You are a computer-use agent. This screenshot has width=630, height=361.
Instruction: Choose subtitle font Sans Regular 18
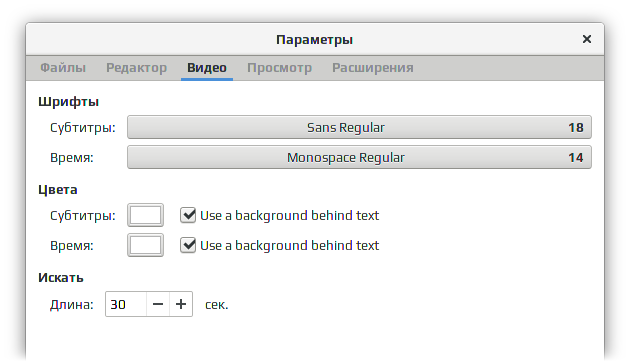(359, 127)
